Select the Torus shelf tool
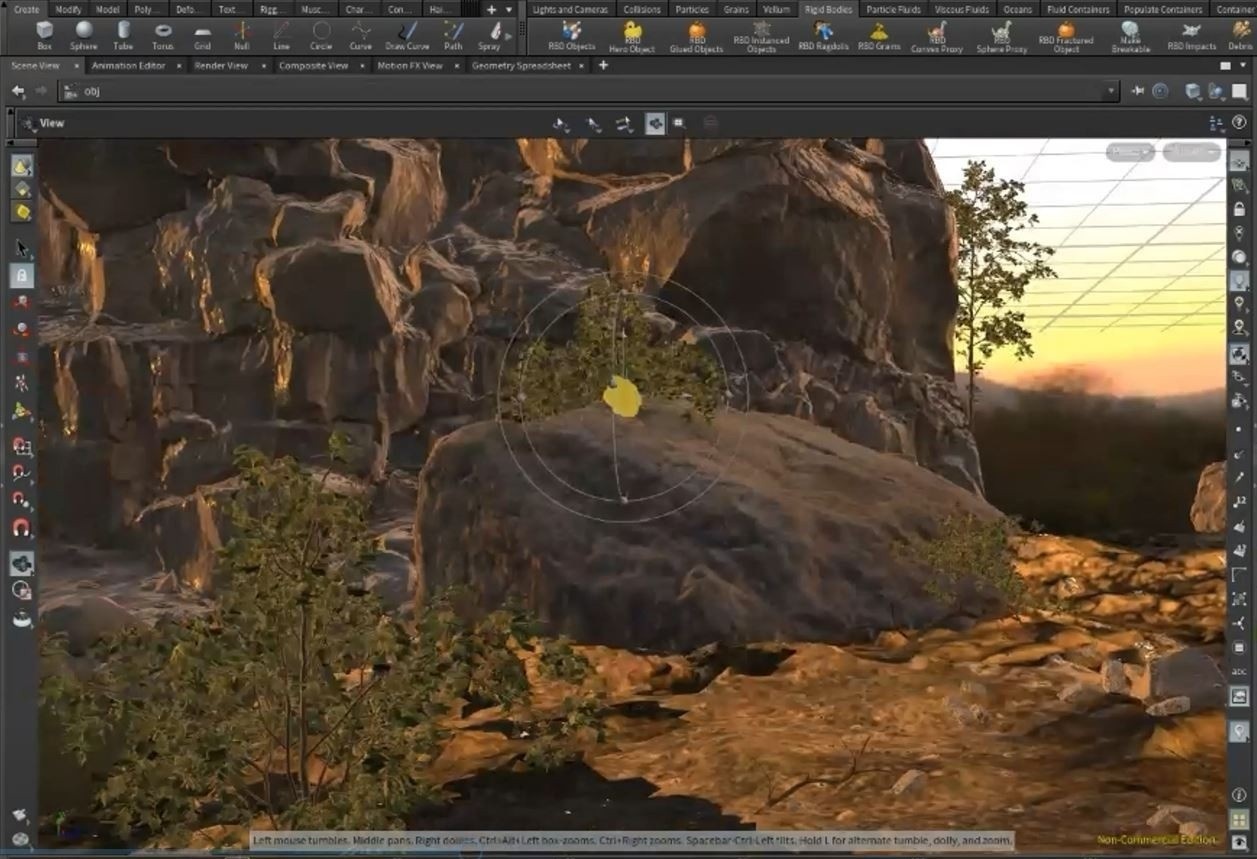This screenshot has height=859, width=1257. pos(163,35)
